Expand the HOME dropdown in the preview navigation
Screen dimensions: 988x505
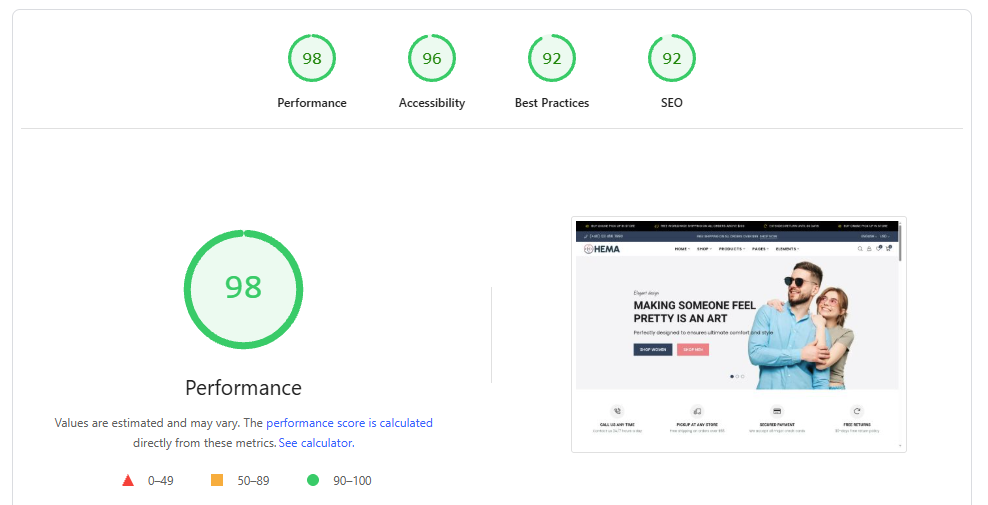click(x=682, y=249)
